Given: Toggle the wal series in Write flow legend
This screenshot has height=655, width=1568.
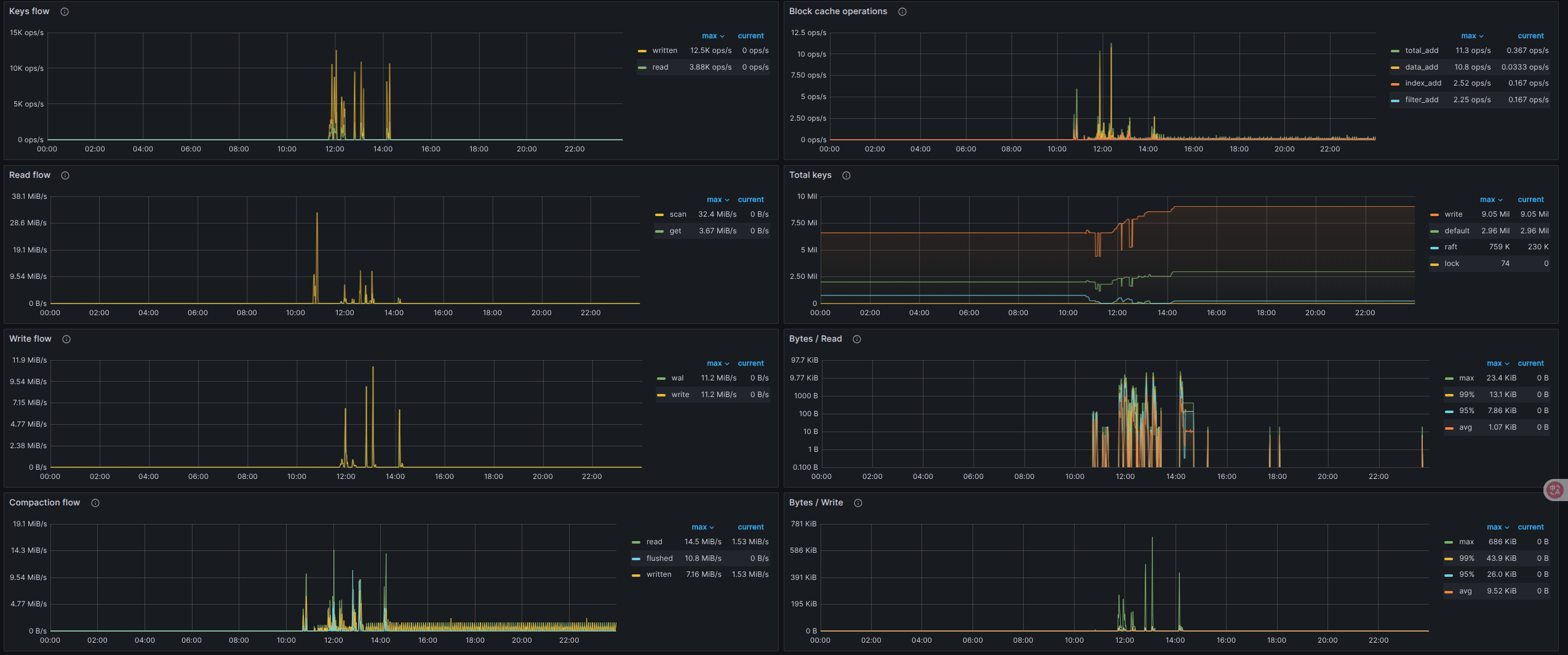Looking at the screenshot, I should coord(677,378).
